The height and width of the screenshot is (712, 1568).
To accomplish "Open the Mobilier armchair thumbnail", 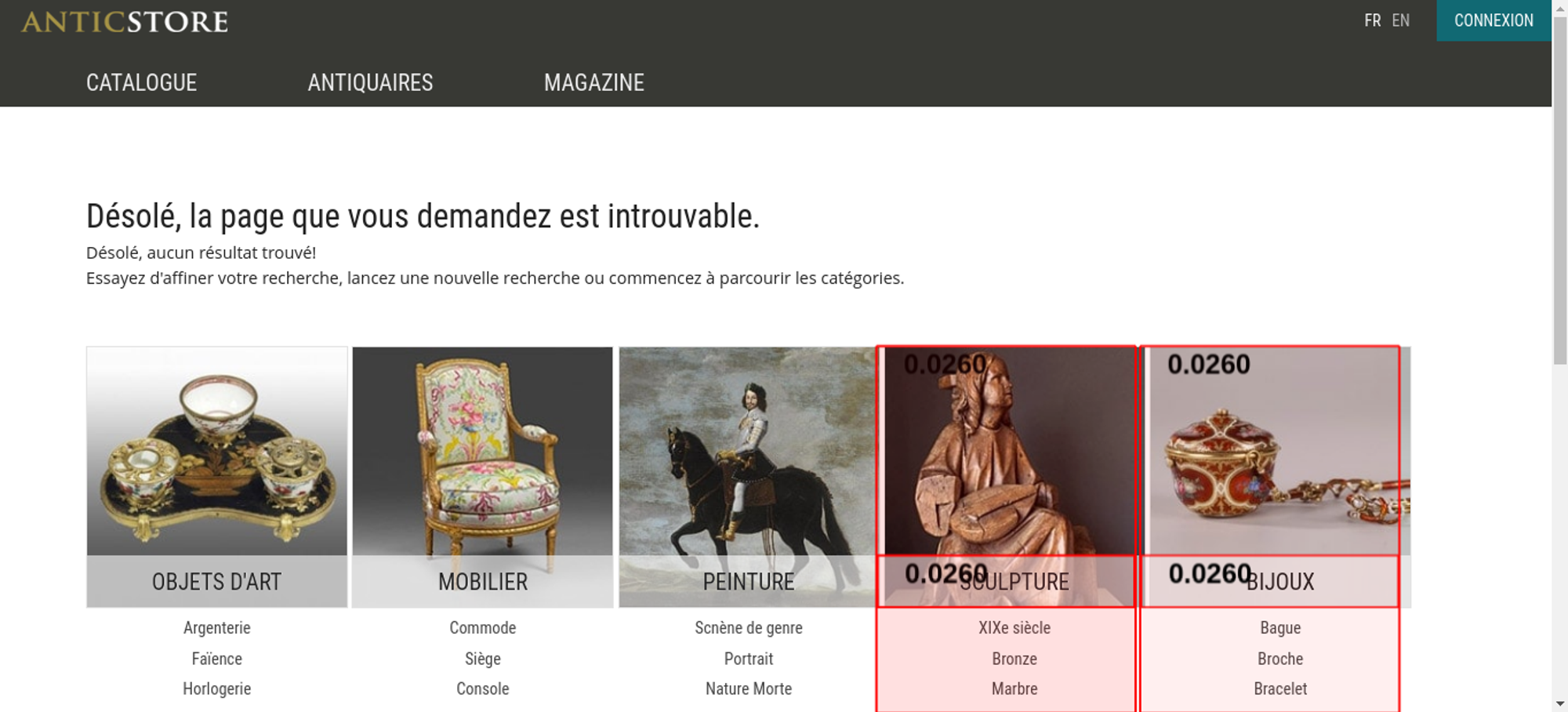I will click(482, 452).
